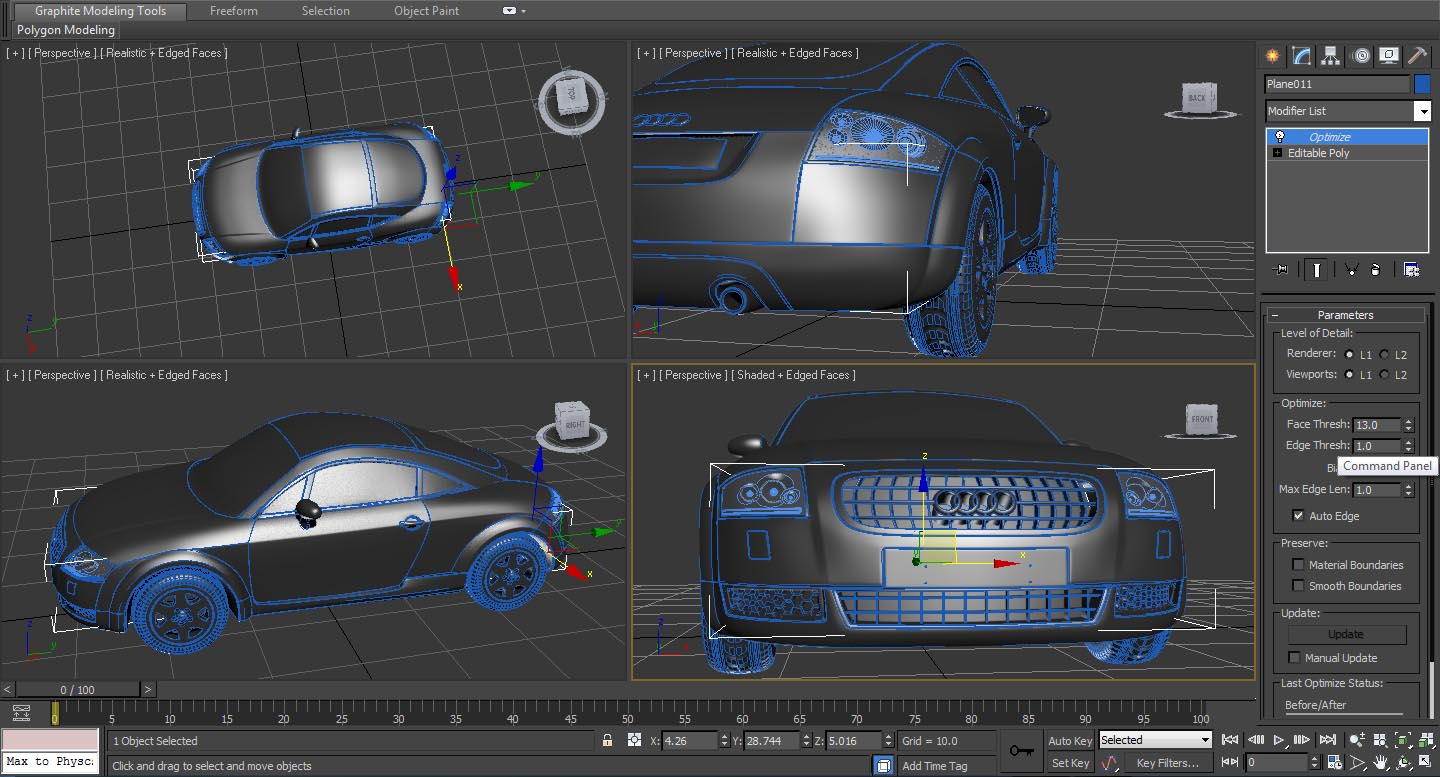The width and height of the screenshot is (1440, 777).
Task: Click the Open Mini Curve Editor timeline icon
Action: [x=22, y=712]
